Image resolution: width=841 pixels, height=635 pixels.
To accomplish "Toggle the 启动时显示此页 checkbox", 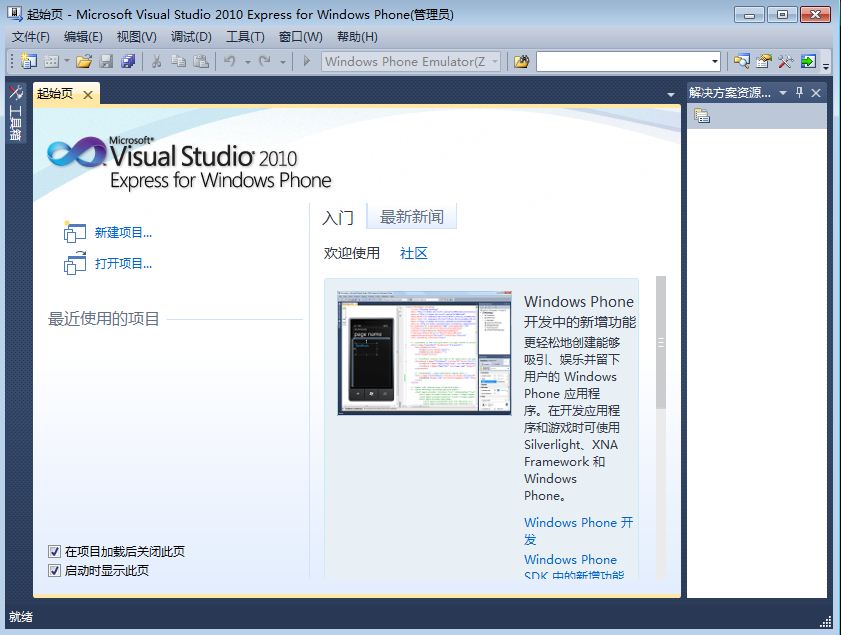I will pyautogui.click(x=54, y=570).
